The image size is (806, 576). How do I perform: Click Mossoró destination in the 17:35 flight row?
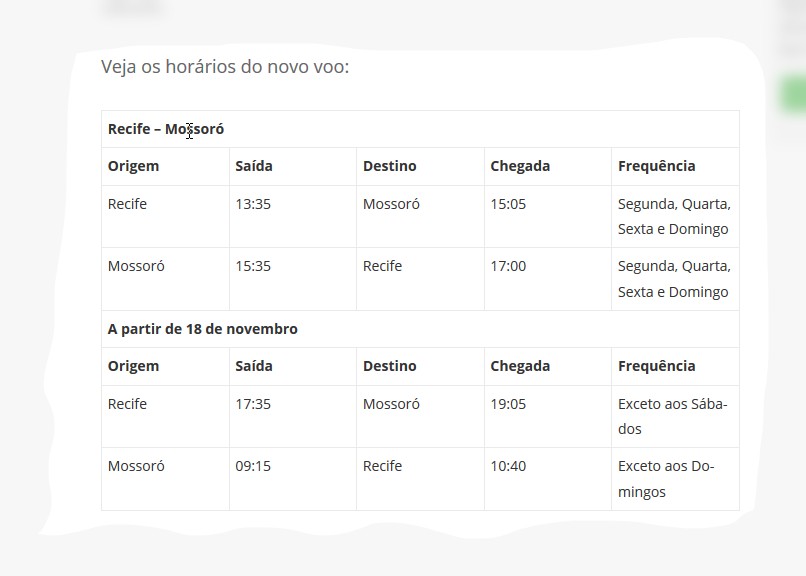point(391,404)
